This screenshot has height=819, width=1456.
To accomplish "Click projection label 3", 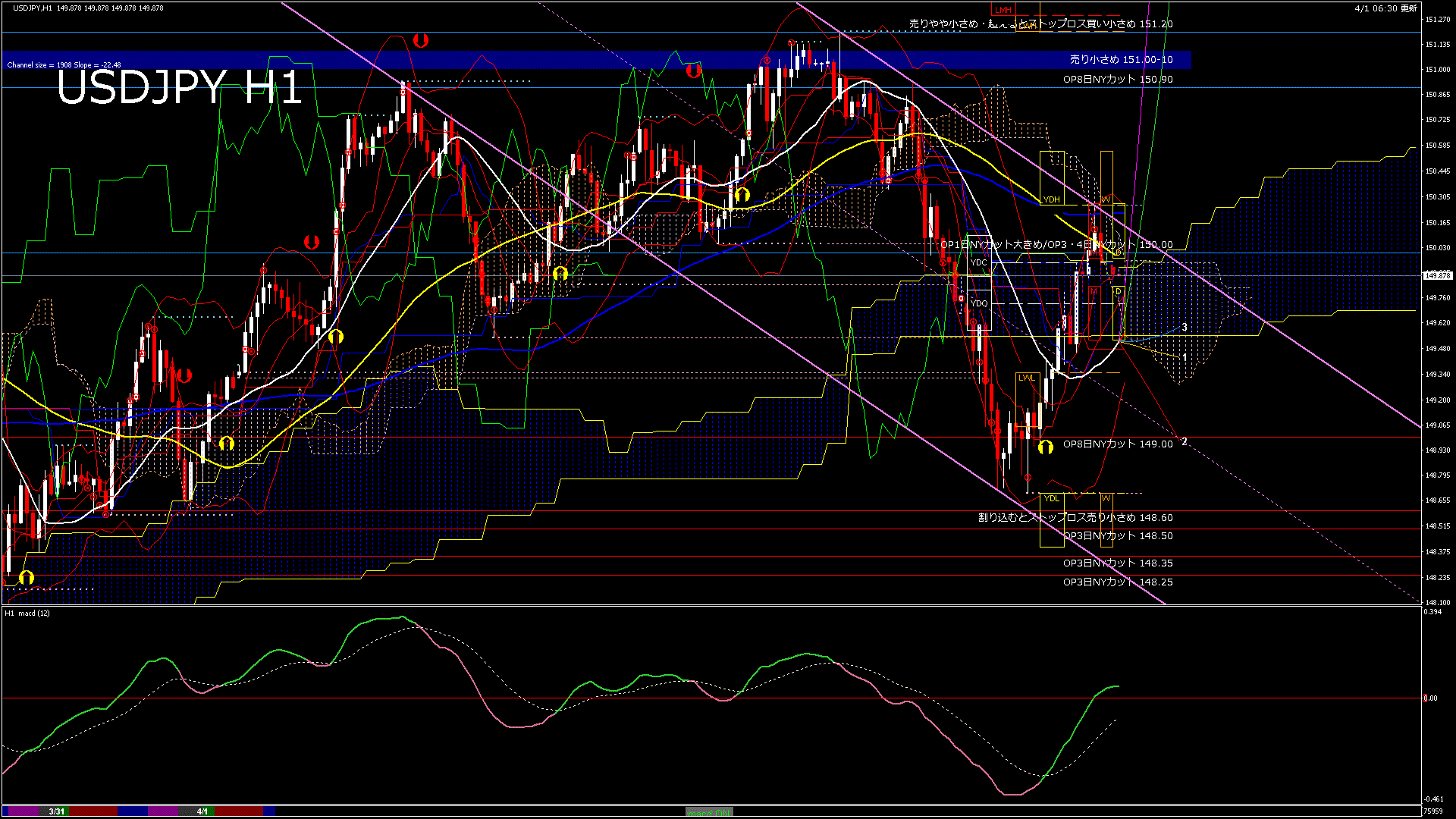I will pos(1185,328).
